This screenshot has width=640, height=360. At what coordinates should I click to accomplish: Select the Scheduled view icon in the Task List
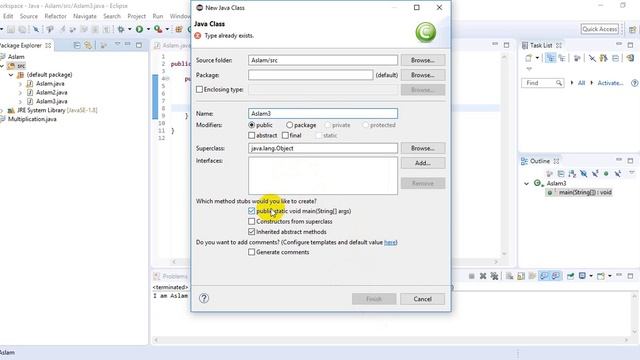tap(562, 58)
